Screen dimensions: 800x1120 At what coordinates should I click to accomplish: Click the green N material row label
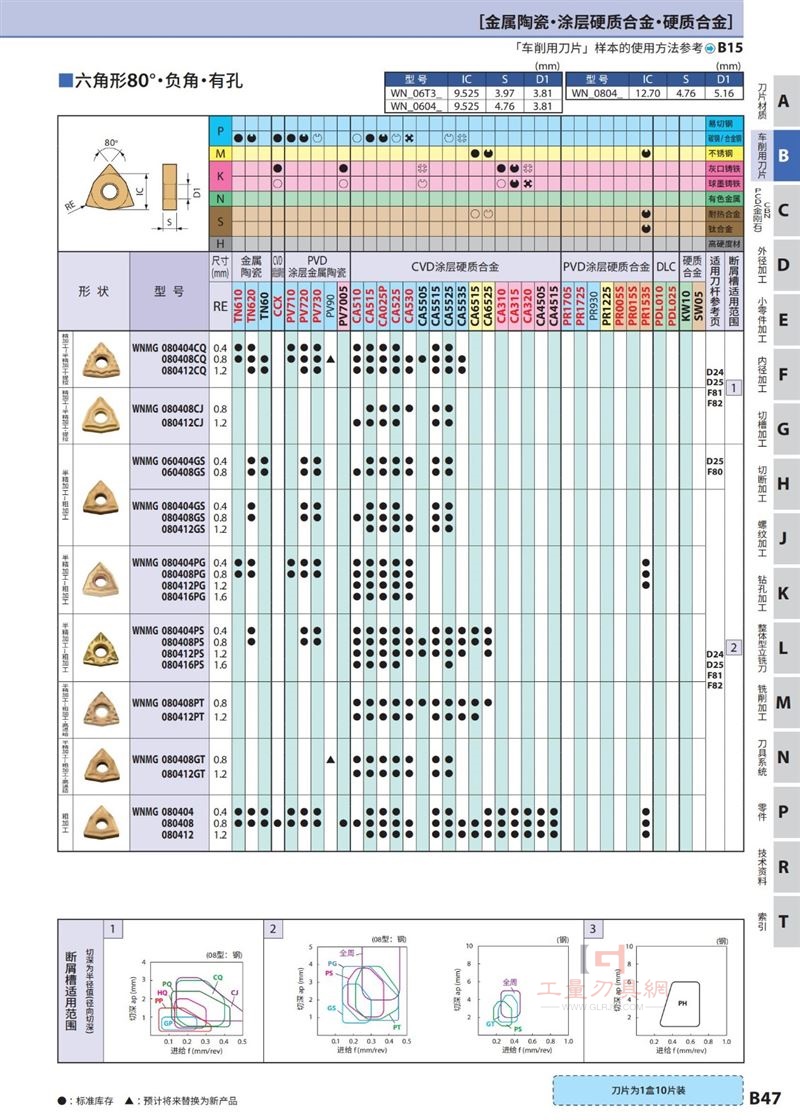pos(220,199)
